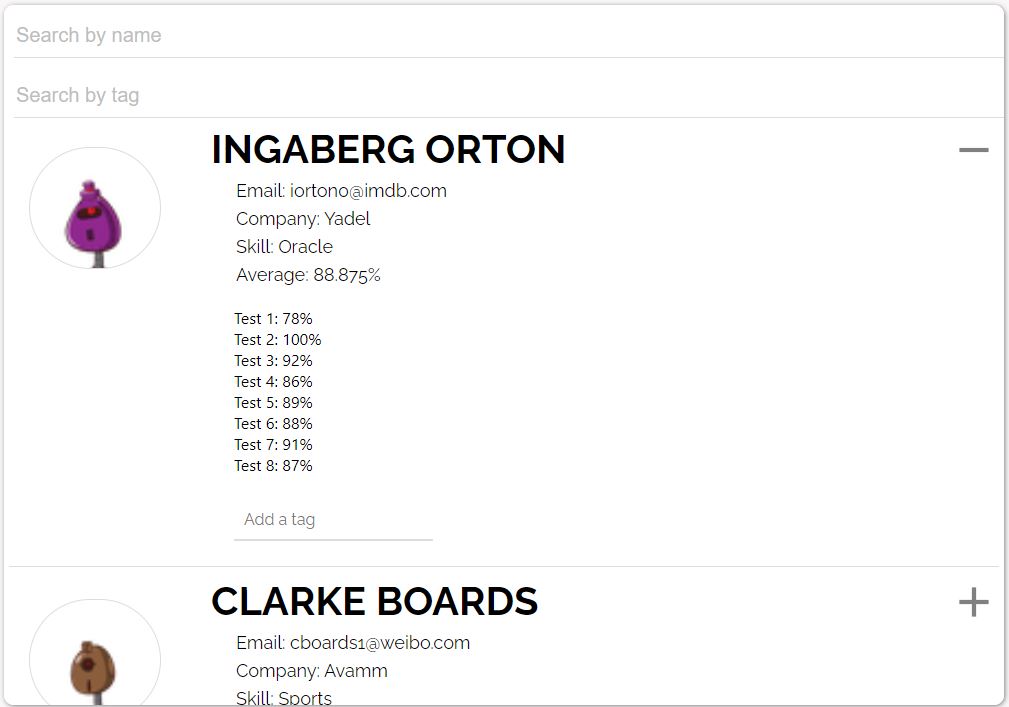1009x707 pixels.
Task: Click the Skill: Oracle line
Action: coord(284,247)
